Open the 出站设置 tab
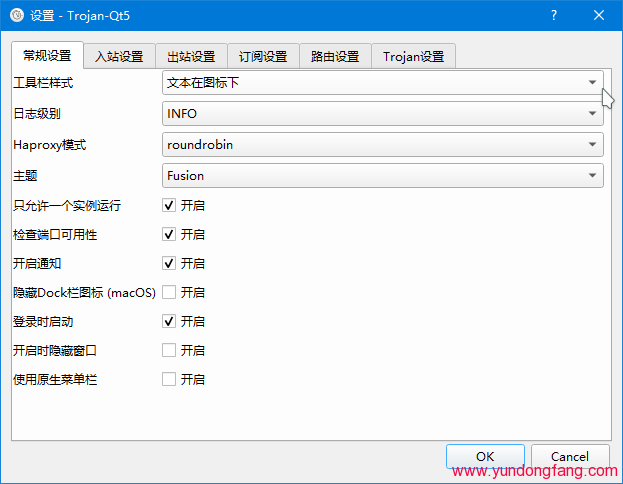Screen dimensions: 623x484 coord(191,56)
